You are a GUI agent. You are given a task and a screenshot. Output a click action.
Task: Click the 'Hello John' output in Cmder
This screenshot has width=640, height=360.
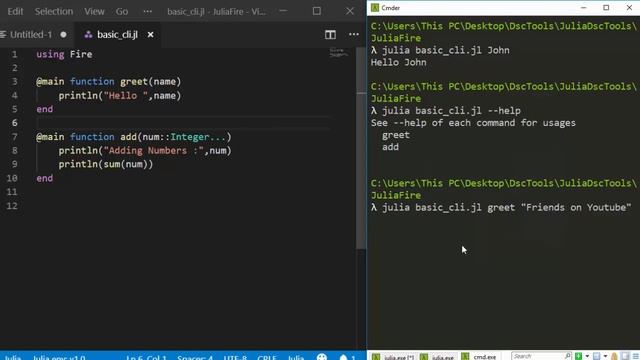click(x=398, y=62)
